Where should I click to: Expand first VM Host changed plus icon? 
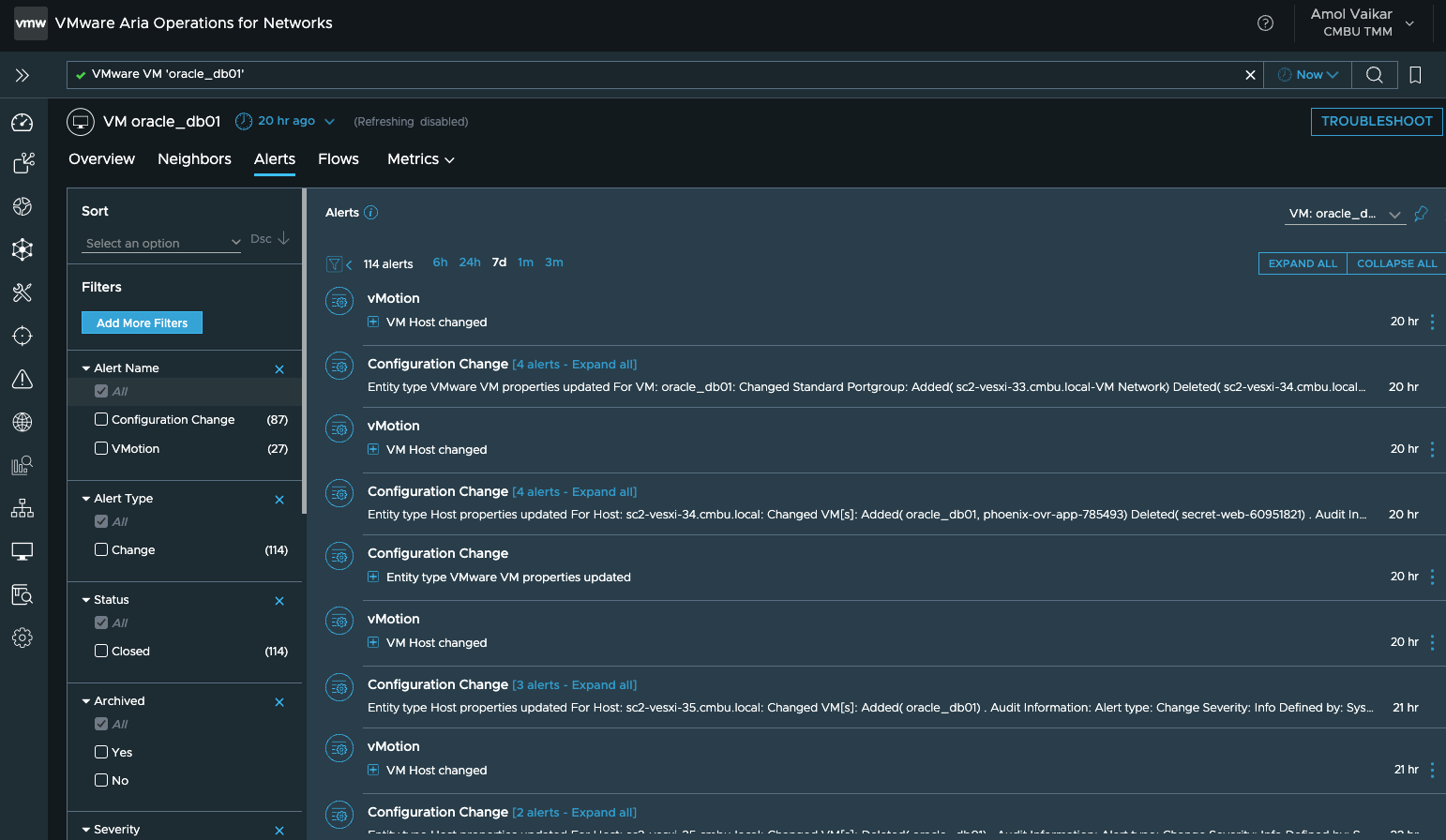(x=373, y=322)
